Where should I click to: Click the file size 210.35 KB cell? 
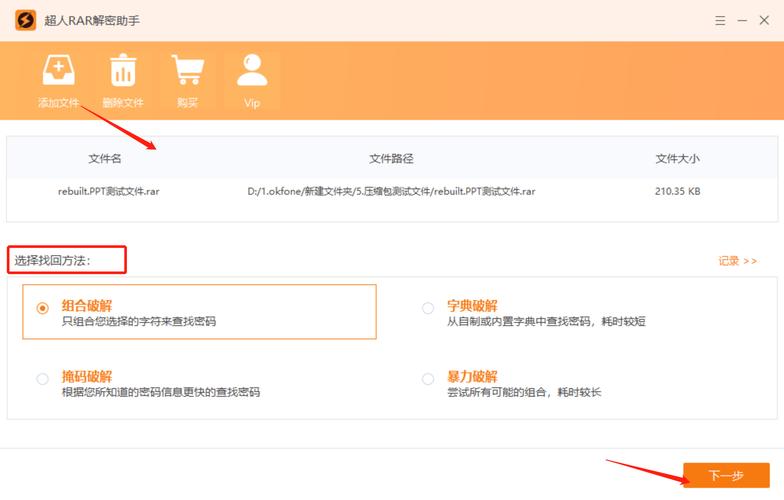[x=678, y=192]
